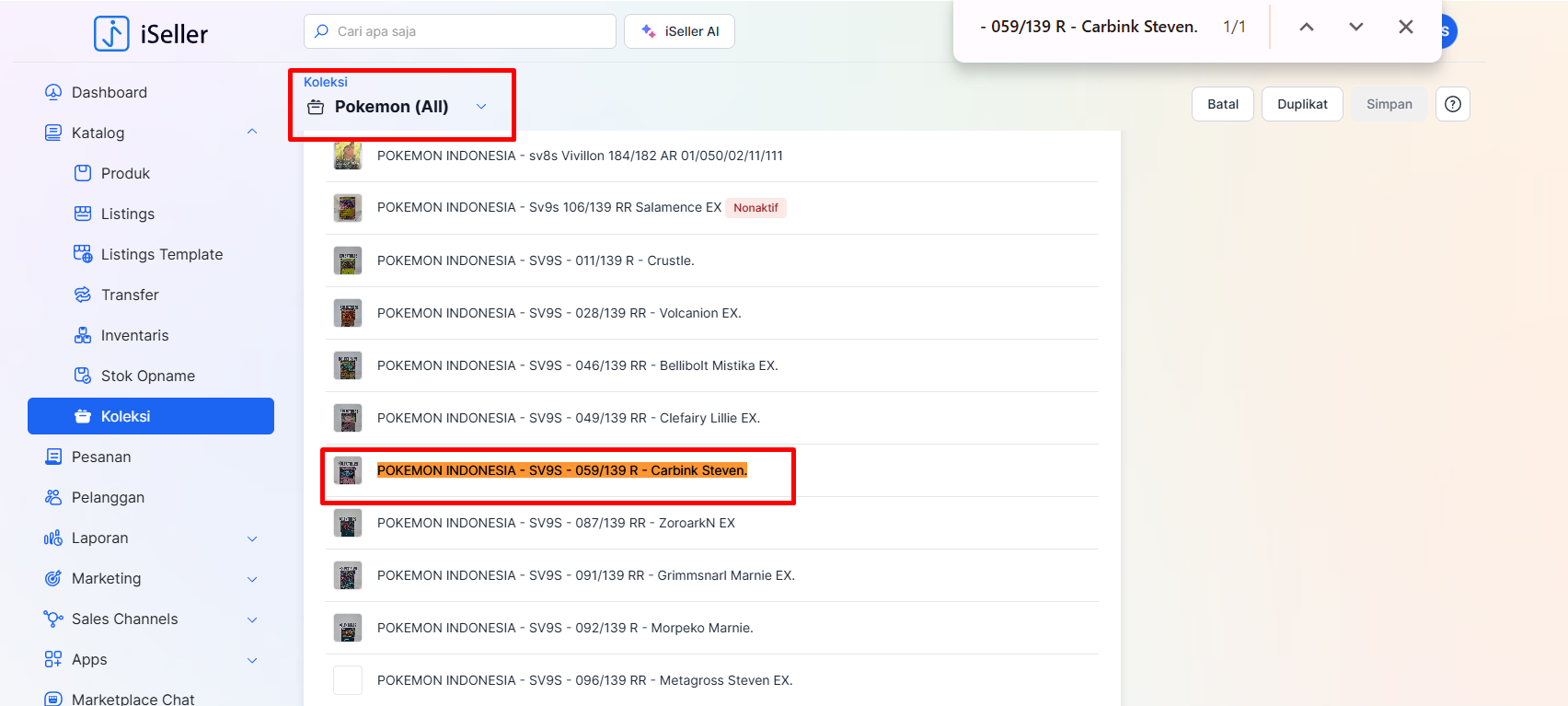
Task: Expand the Laporan menu section
Action: (252, 538)
